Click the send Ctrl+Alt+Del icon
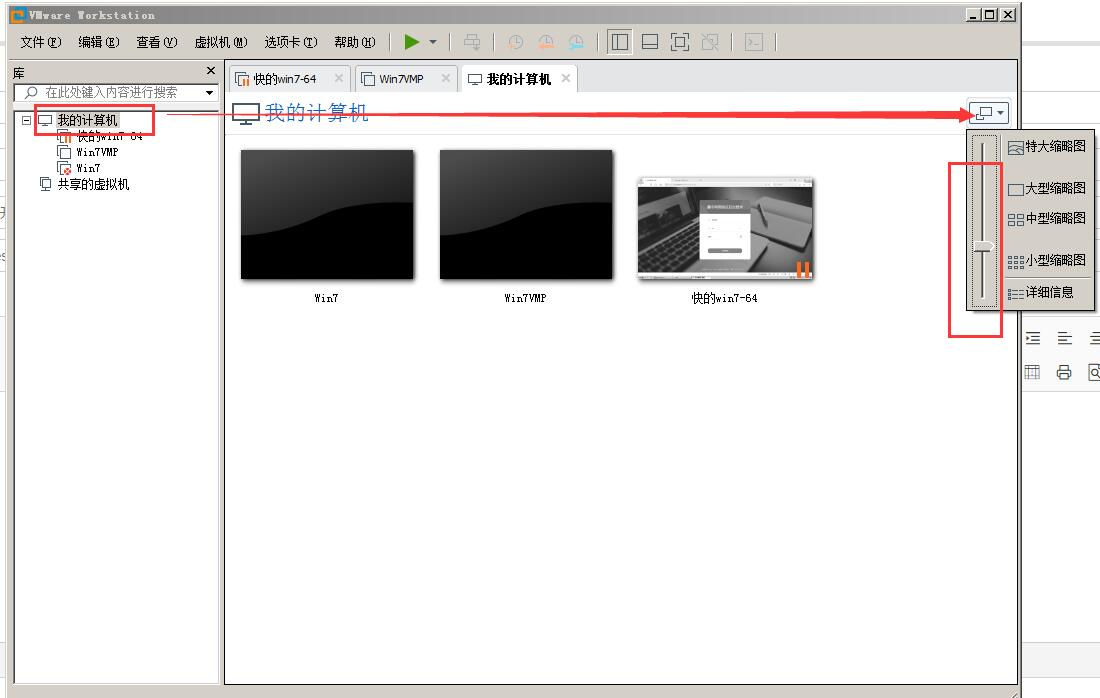Image resolution: width=1100 pixels, height=698 pixels. click(x=472, y=42)
